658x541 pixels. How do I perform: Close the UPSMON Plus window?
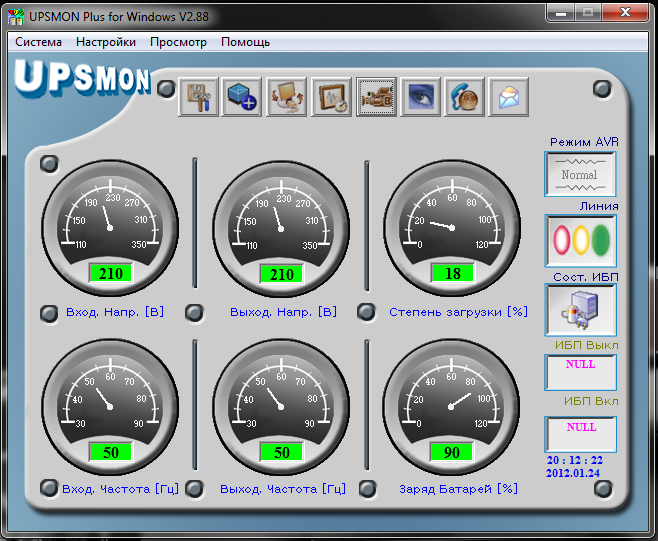pyautogui.click(x=625, y=13)
